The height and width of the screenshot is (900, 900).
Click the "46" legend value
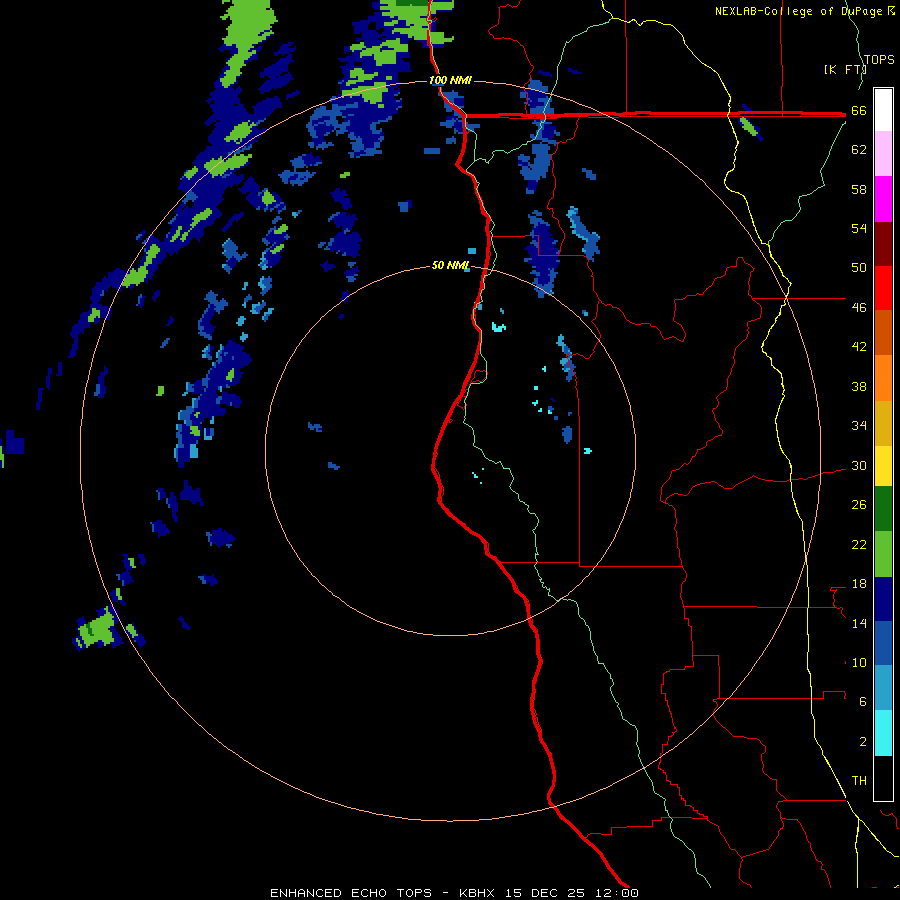tap(859, 308)
